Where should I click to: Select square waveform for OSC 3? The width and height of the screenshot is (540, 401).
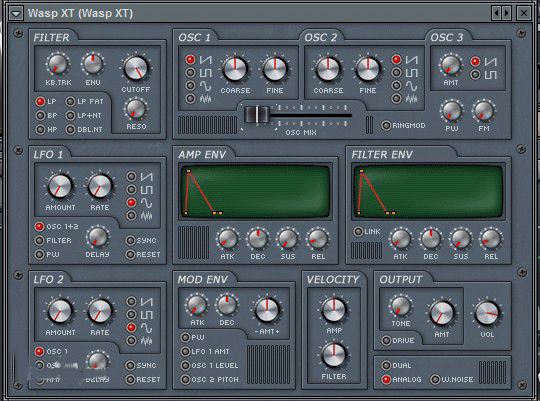coord(476,74)
